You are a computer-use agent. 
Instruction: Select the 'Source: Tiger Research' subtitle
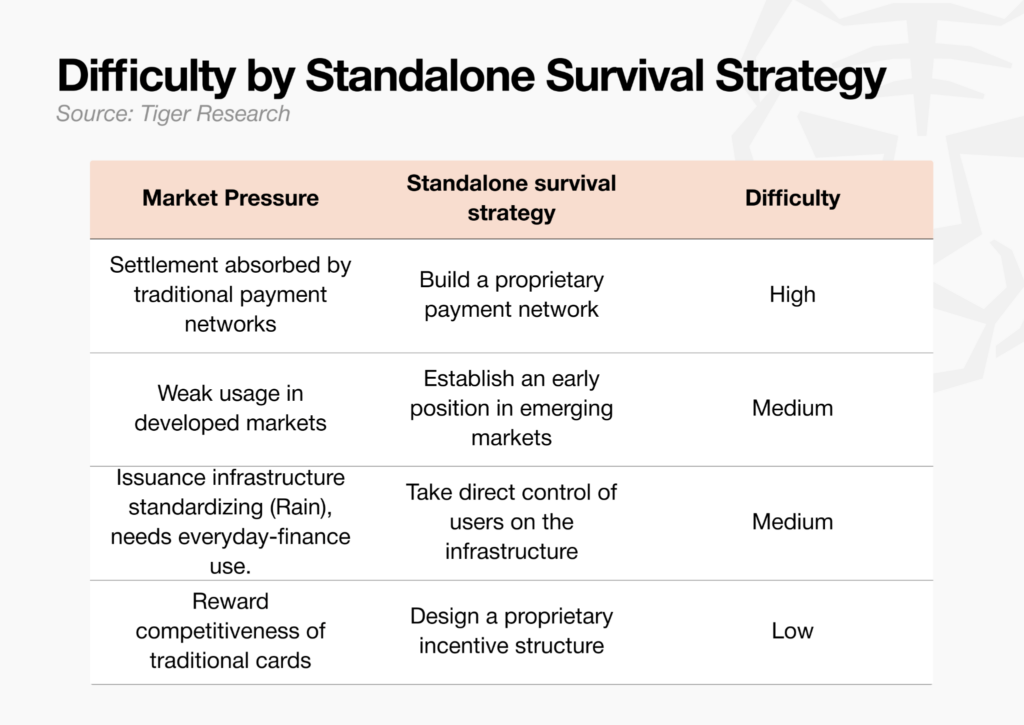pos(173,114)
